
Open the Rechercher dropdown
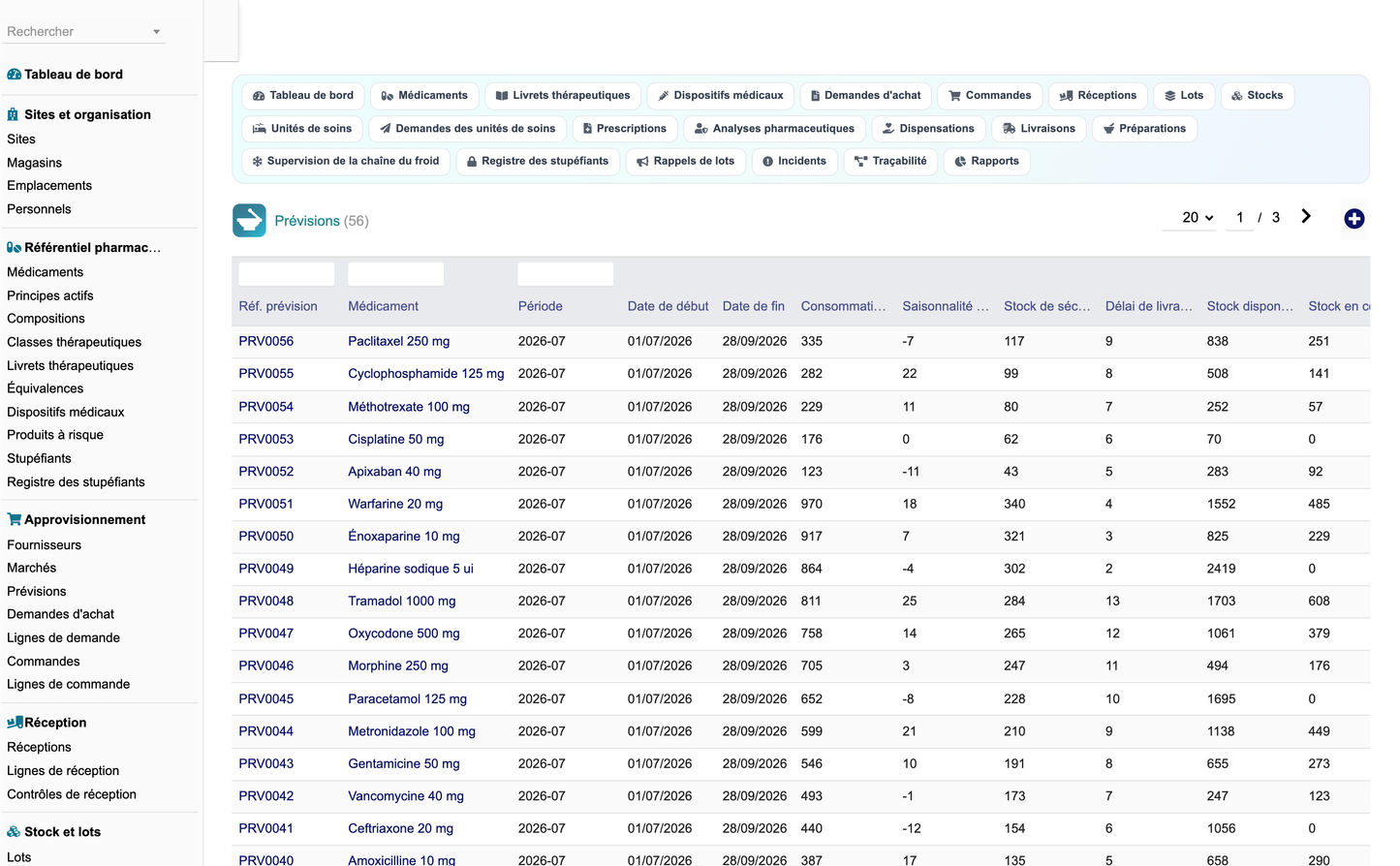click(x=84, y=32)
